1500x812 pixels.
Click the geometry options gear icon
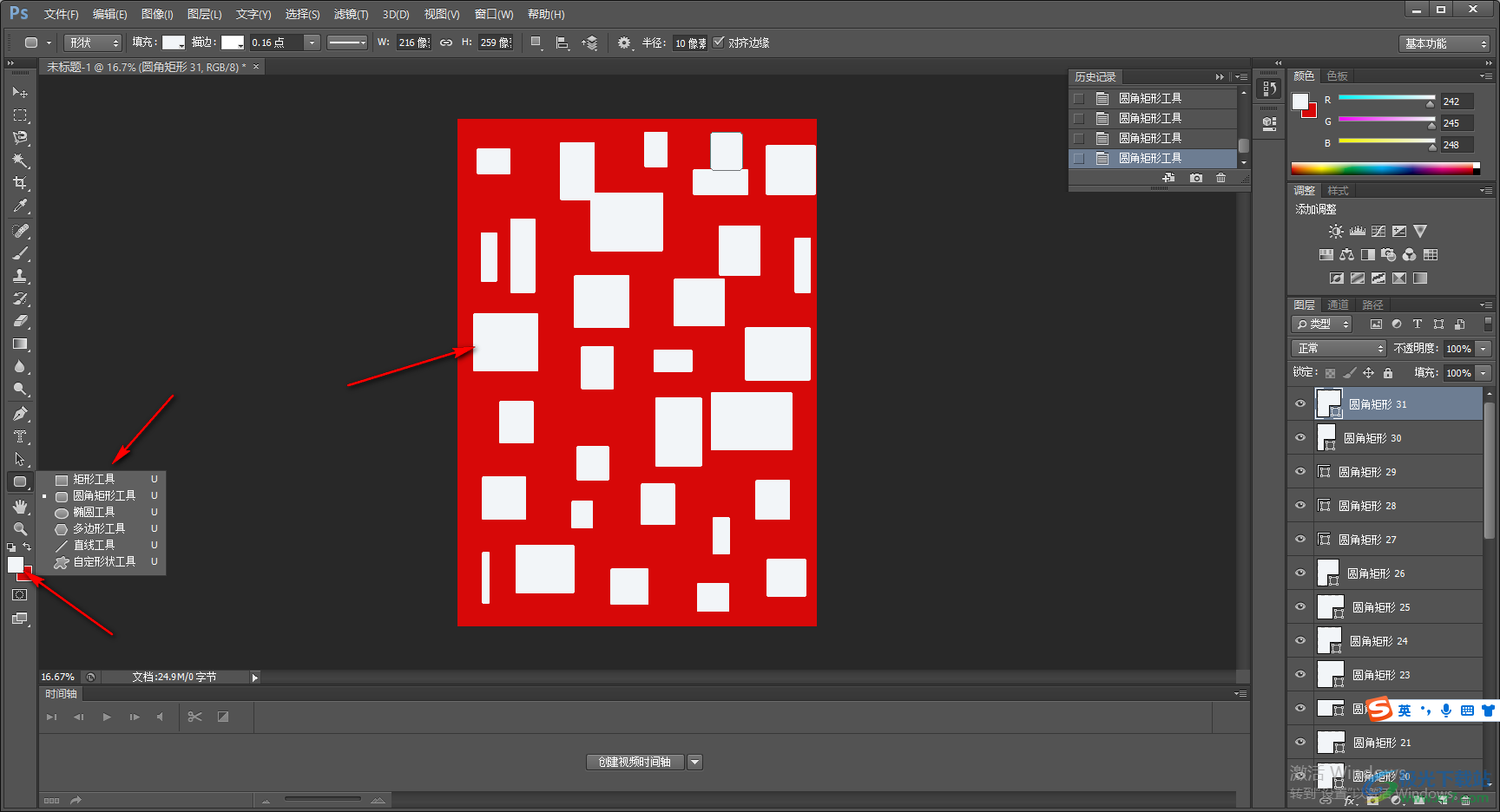tap(623, 43)
